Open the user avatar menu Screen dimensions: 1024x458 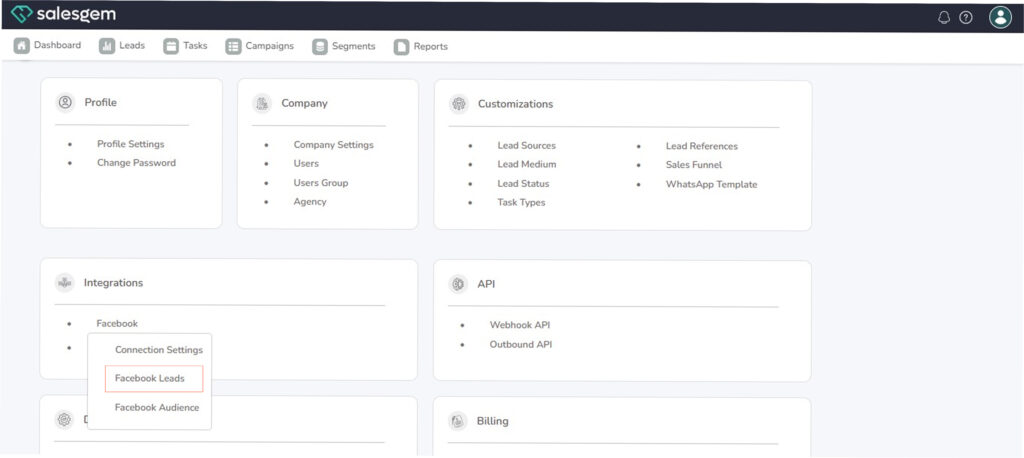(x=1000, y=17)
